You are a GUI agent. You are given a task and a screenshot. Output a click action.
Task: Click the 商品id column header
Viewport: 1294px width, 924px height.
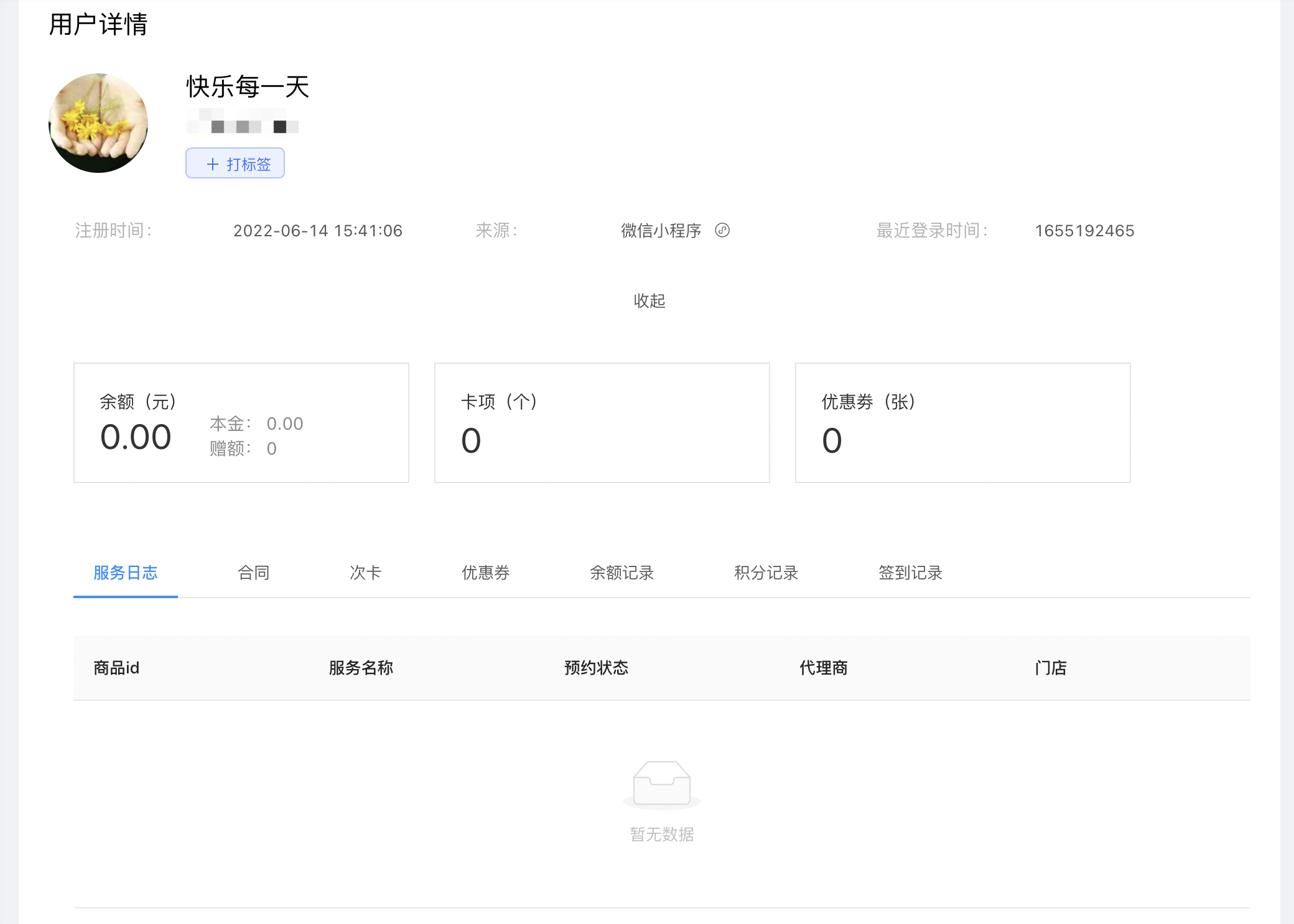pyautogui.click(x=116, y=668)
